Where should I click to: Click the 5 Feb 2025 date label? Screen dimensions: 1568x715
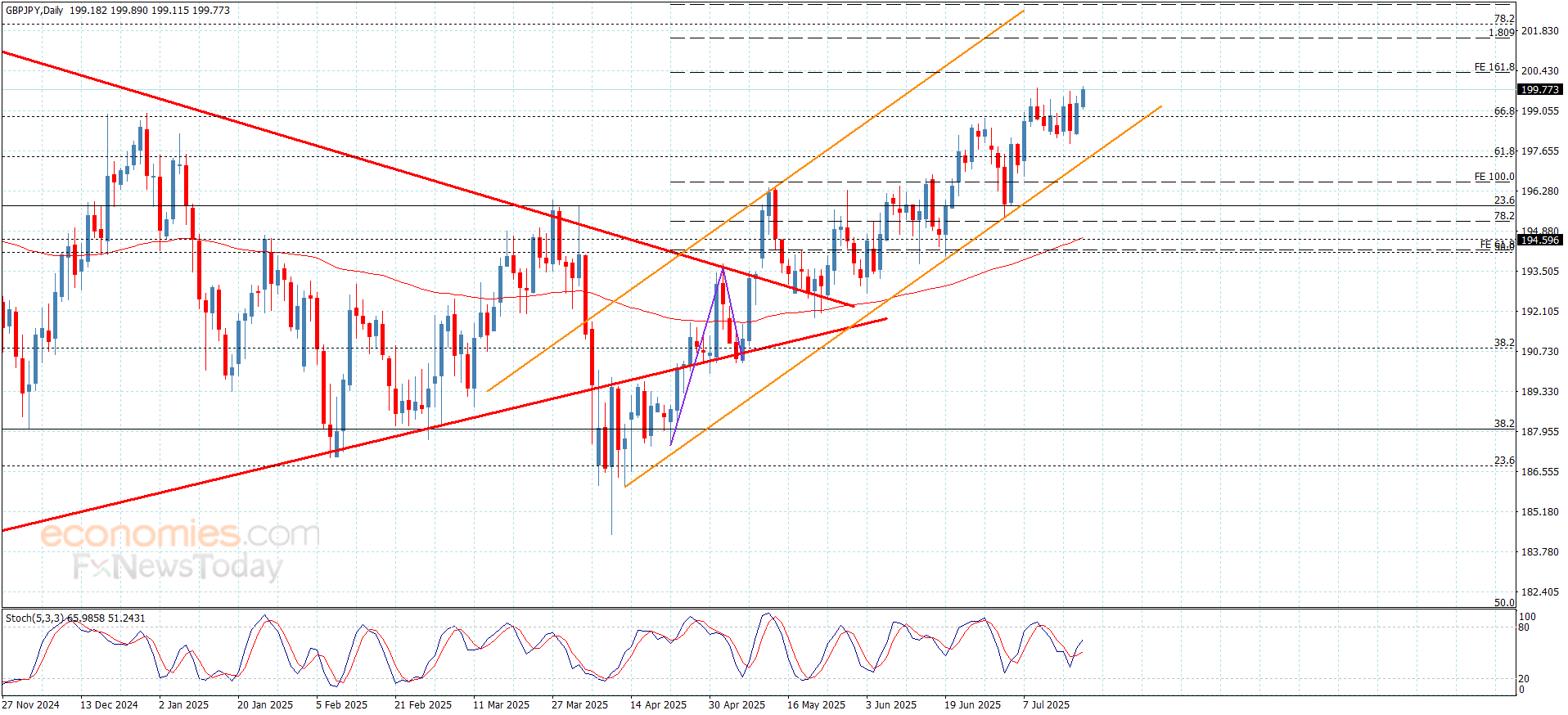pos(341,705)
